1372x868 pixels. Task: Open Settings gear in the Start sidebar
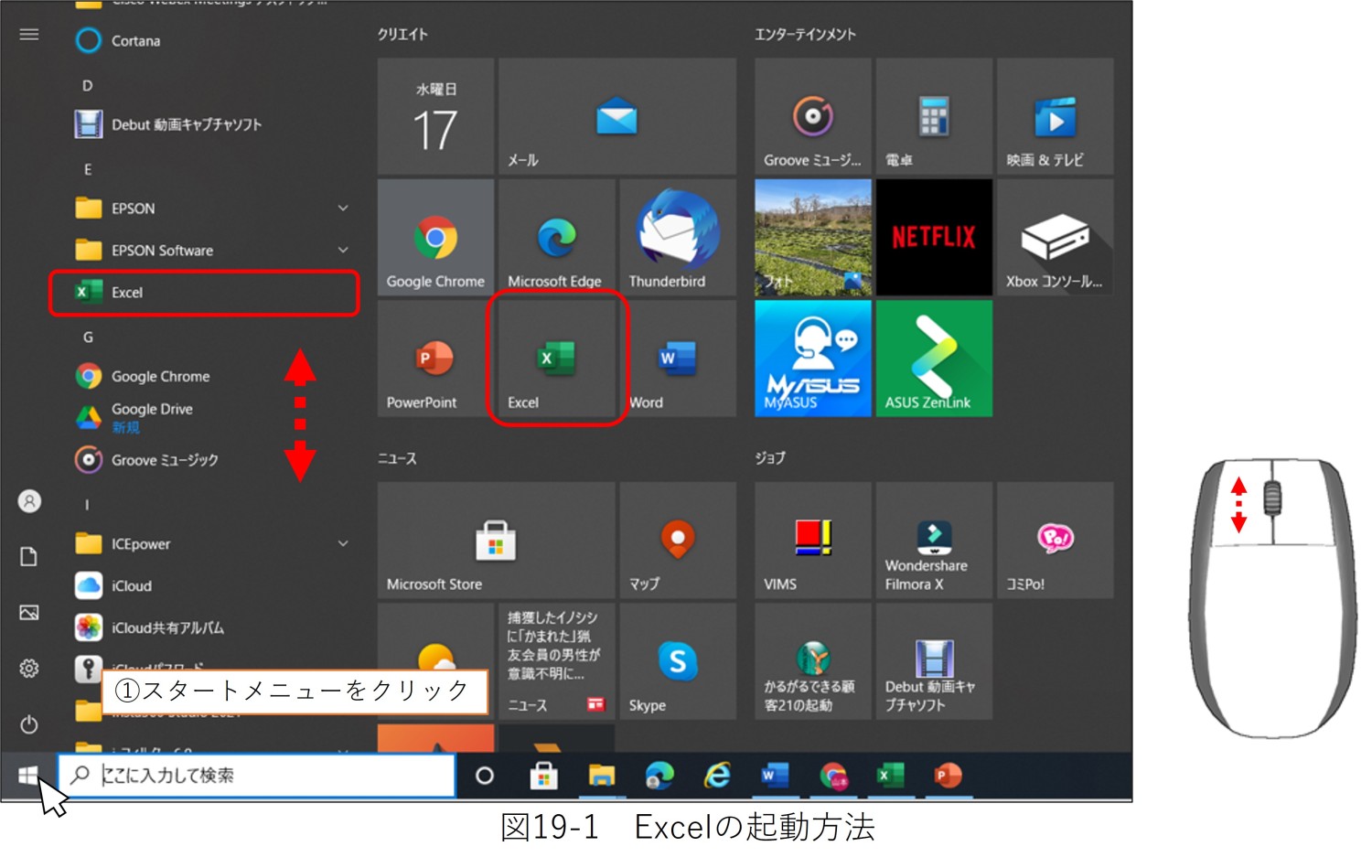coord(29,669)
